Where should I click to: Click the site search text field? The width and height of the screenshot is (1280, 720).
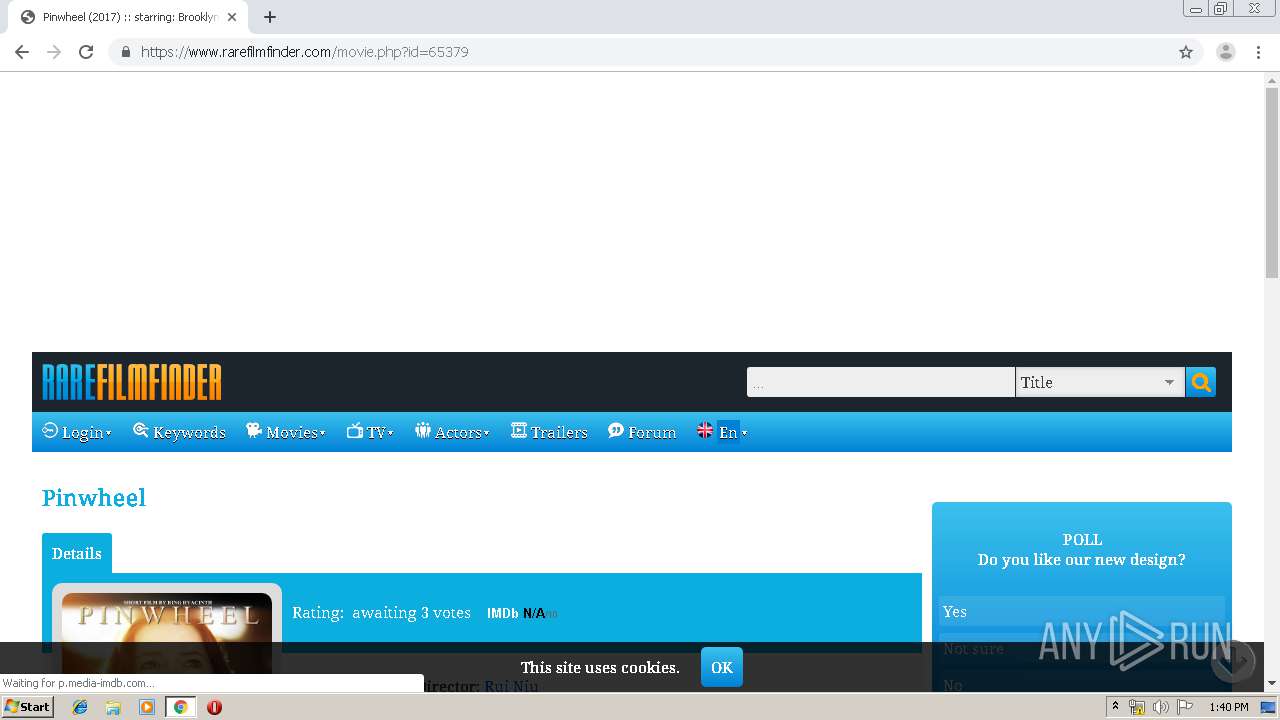coord(881,382)
